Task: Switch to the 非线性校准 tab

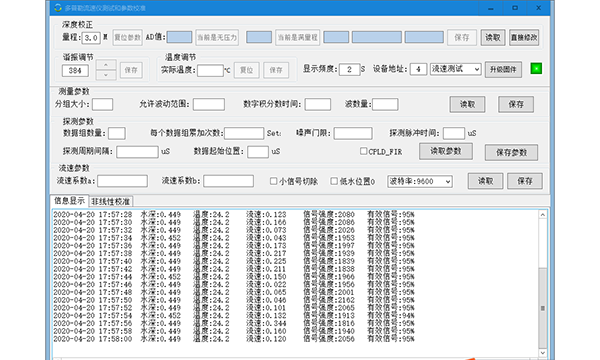Action: (x=111, y=202)
